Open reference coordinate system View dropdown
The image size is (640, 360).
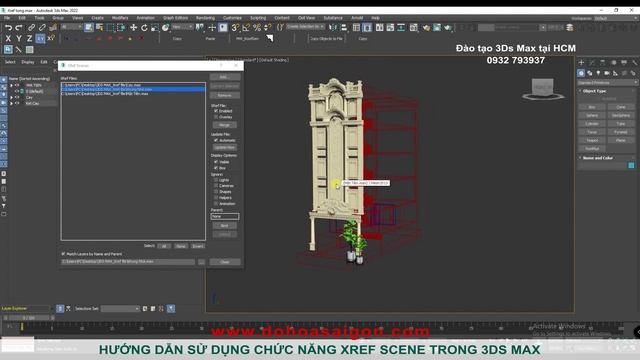[182, 27]
